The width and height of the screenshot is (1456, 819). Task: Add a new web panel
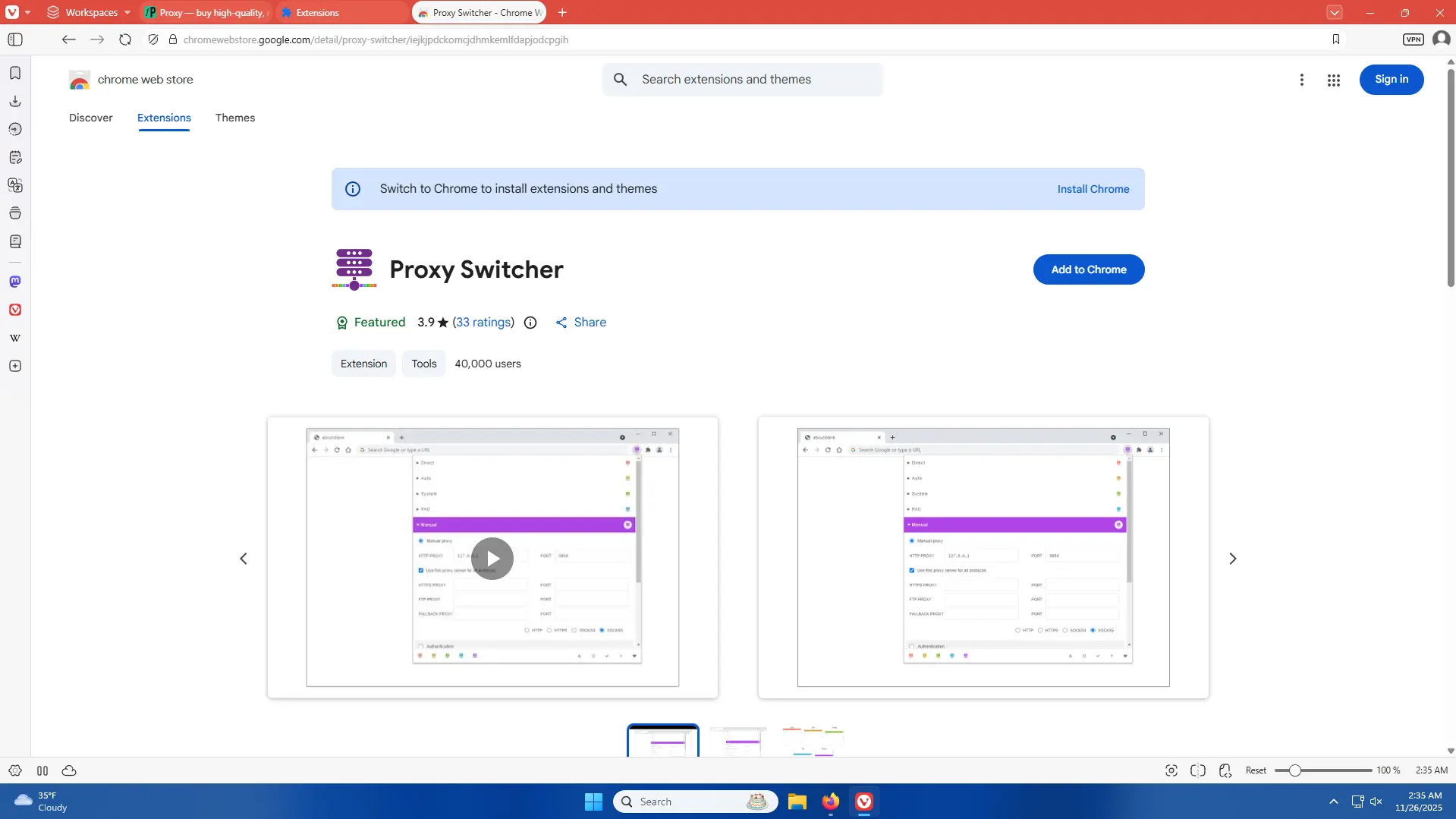[x=15, y=366]
